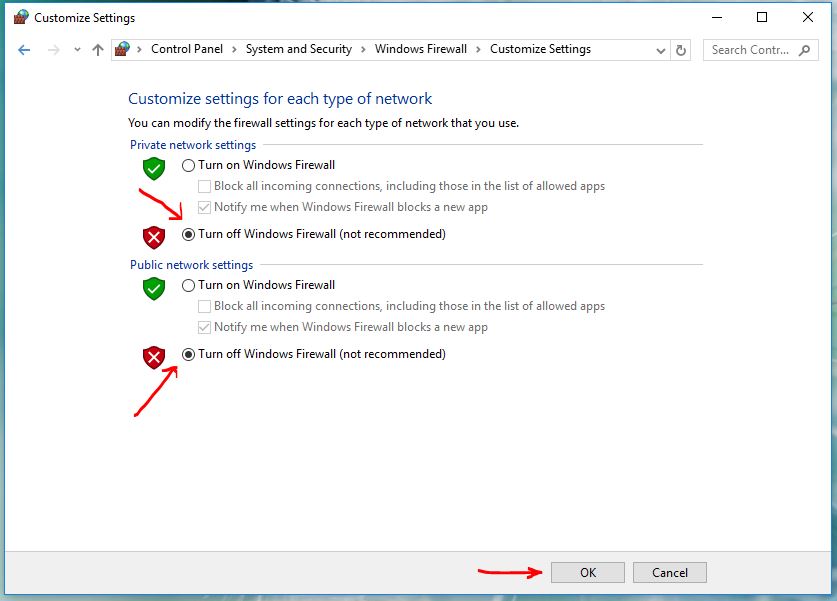Viewport: 837px width, 601px height.
Task: Select Turn off Windows Firewall for Public network
Action: pos(188,355)
